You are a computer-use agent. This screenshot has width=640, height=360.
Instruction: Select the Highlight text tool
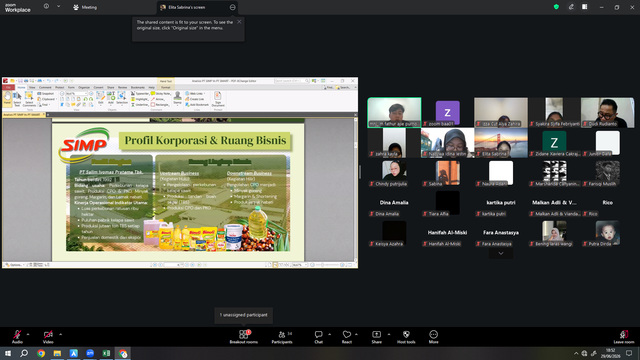[140, 99]
